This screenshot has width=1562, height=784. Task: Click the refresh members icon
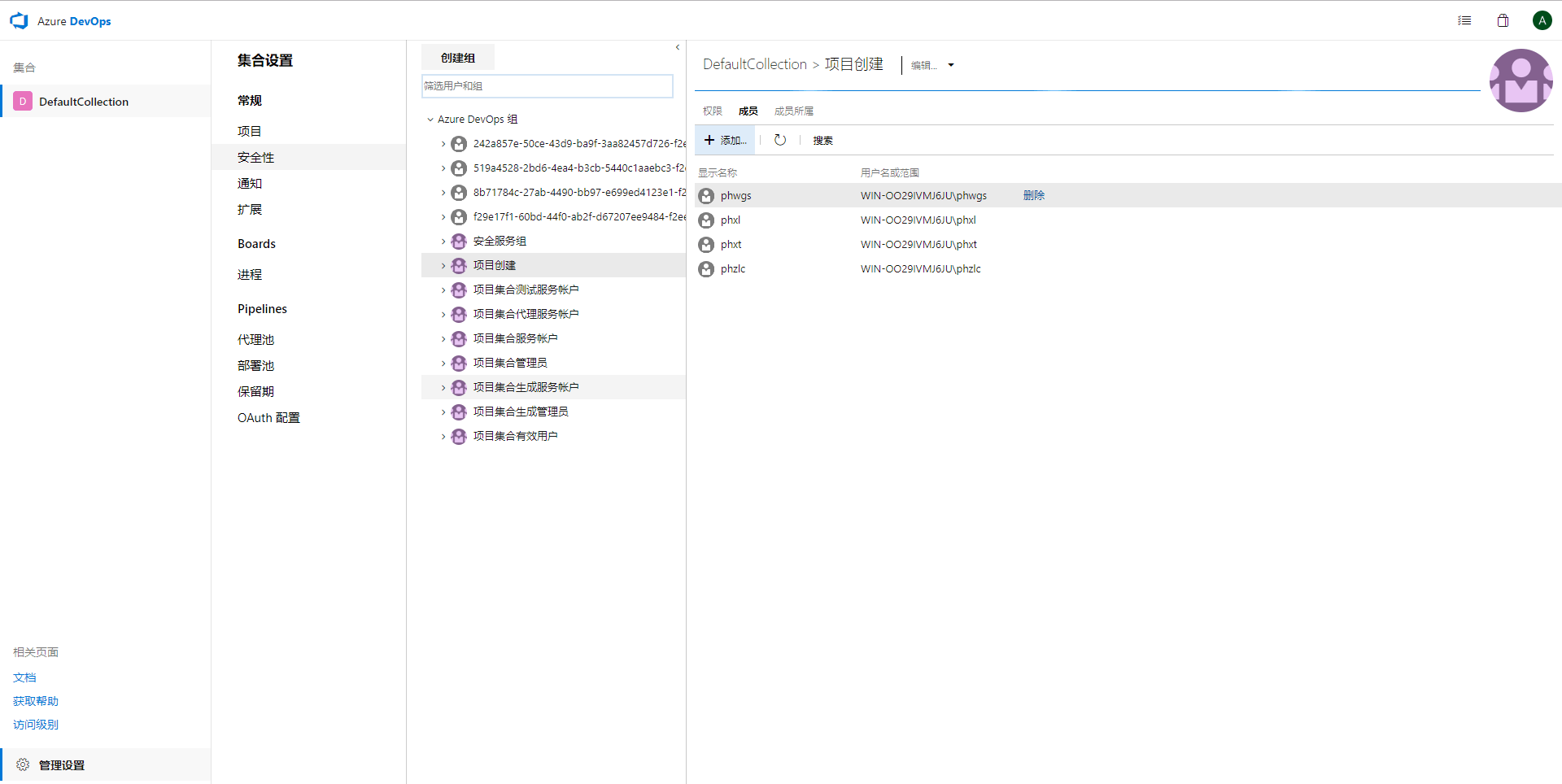pyautogui.click(x=779, y=140)
